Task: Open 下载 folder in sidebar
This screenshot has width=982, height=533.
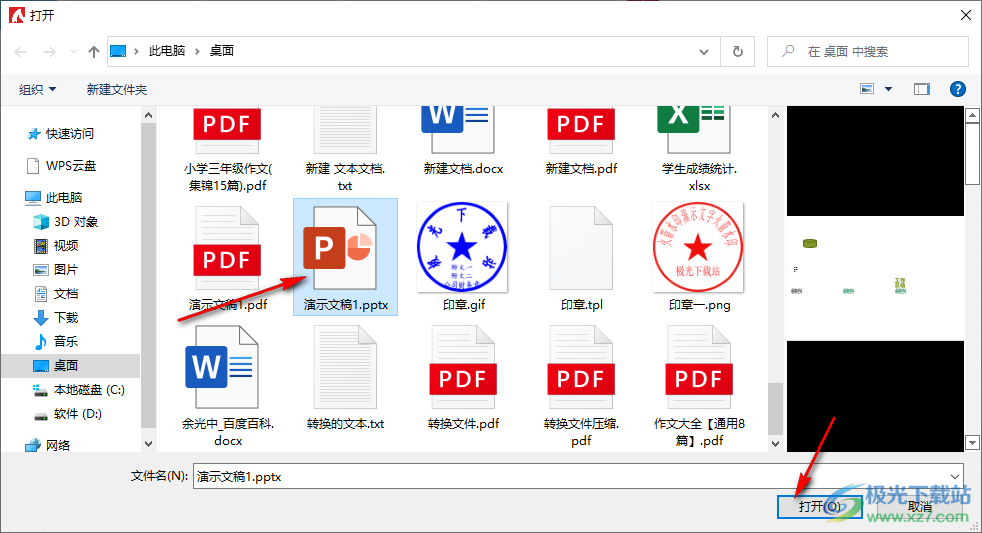Action: 56,318
